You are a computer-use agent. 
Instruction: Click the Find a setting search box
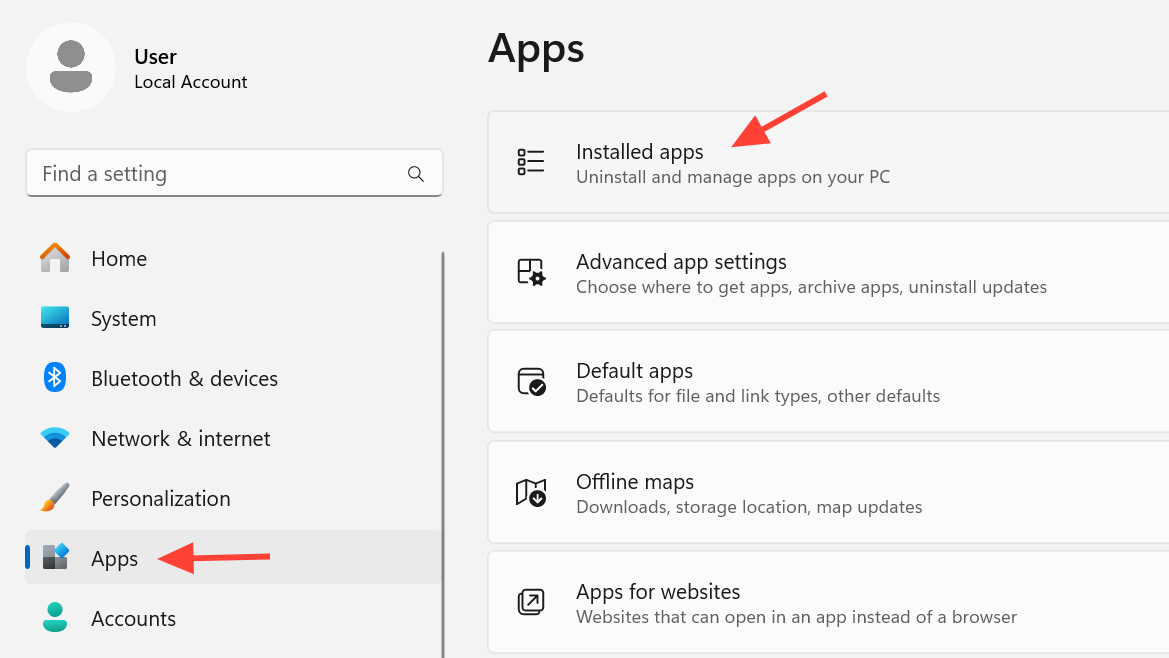click(220, 174)
